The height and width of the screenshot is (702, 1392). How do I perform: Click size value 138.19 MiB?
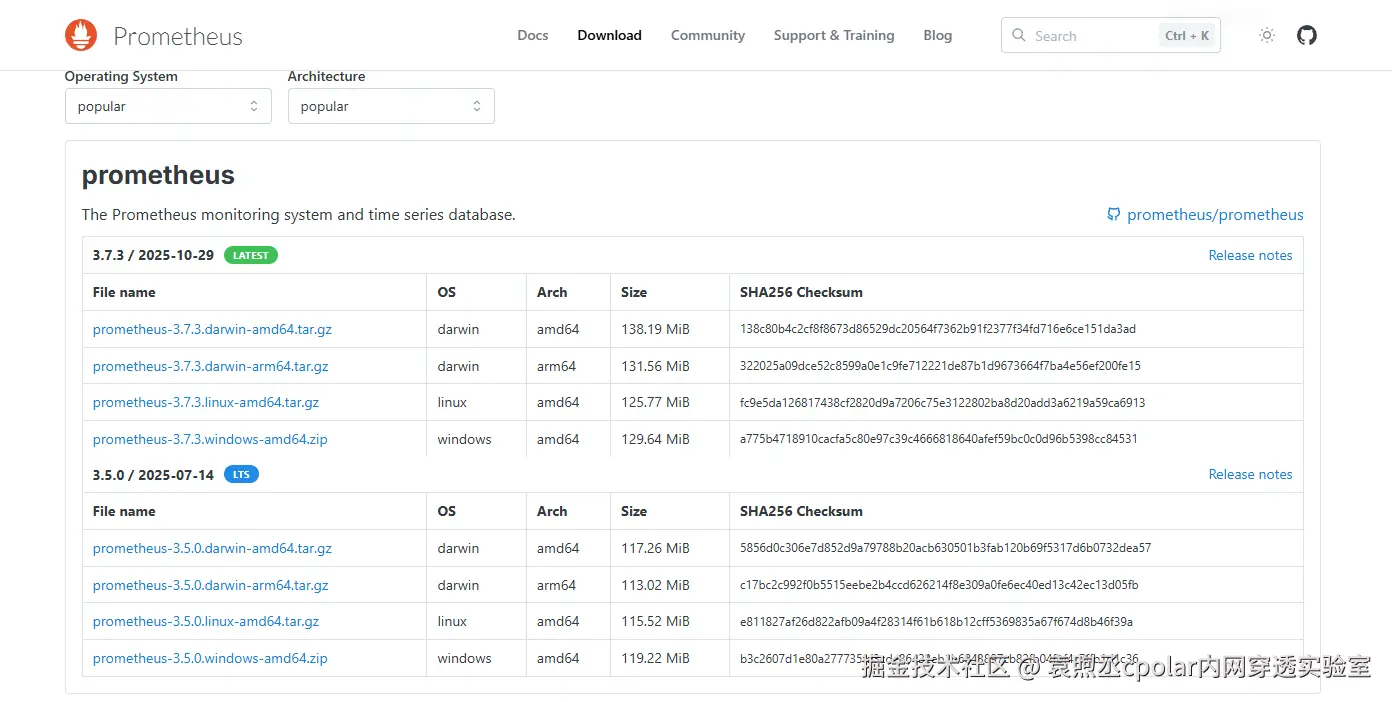(x=655, y=329)
